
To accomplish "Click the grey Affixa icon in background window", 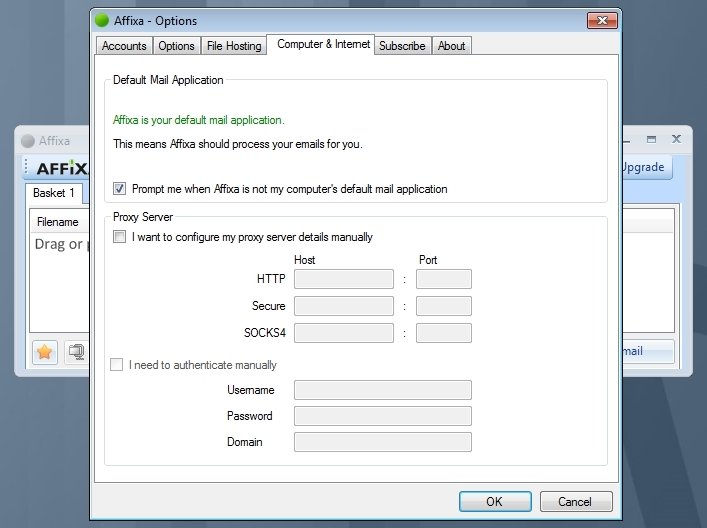I will [28, 141].
